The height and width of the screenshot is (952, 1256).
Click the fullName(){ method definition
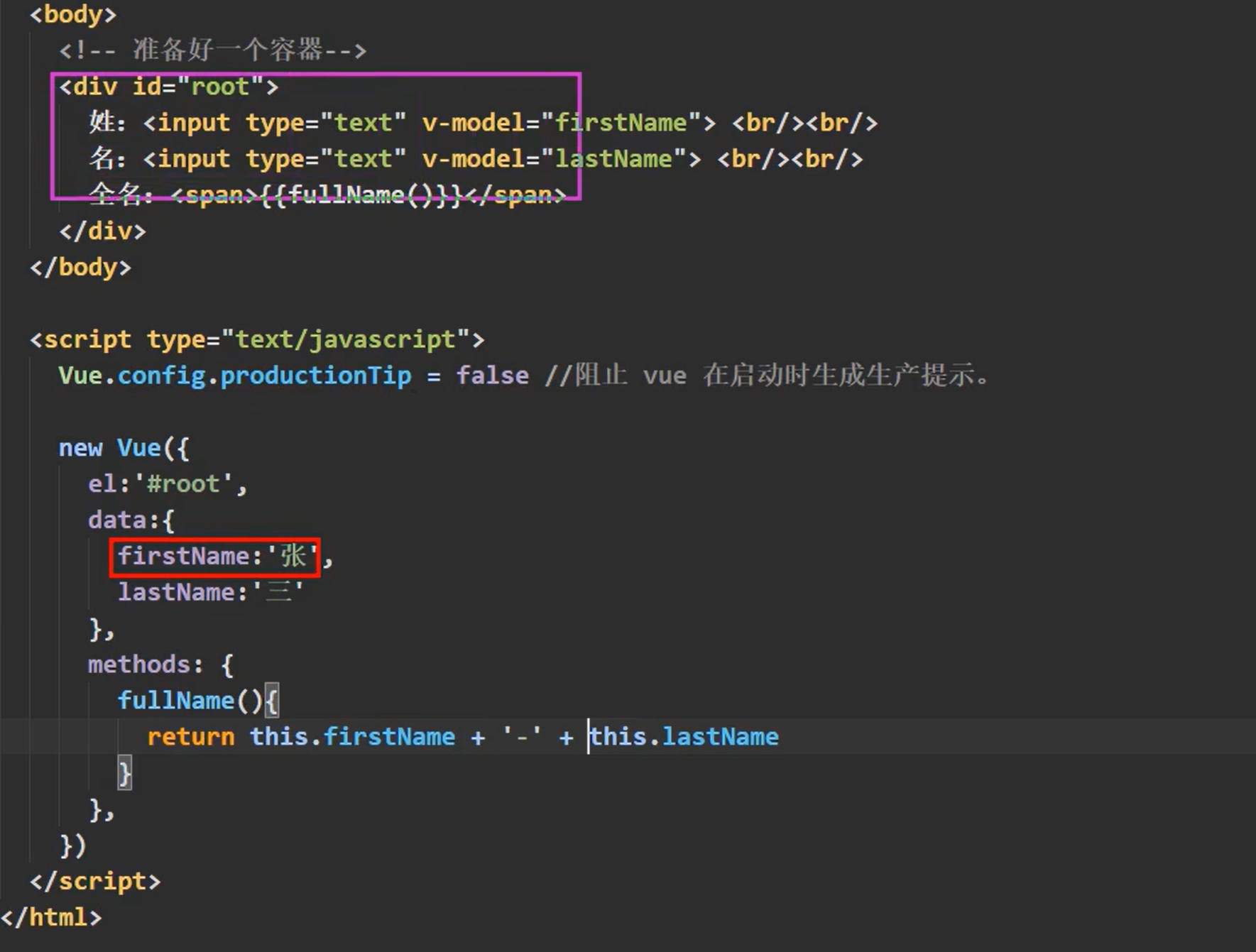(x=198, y=701)
